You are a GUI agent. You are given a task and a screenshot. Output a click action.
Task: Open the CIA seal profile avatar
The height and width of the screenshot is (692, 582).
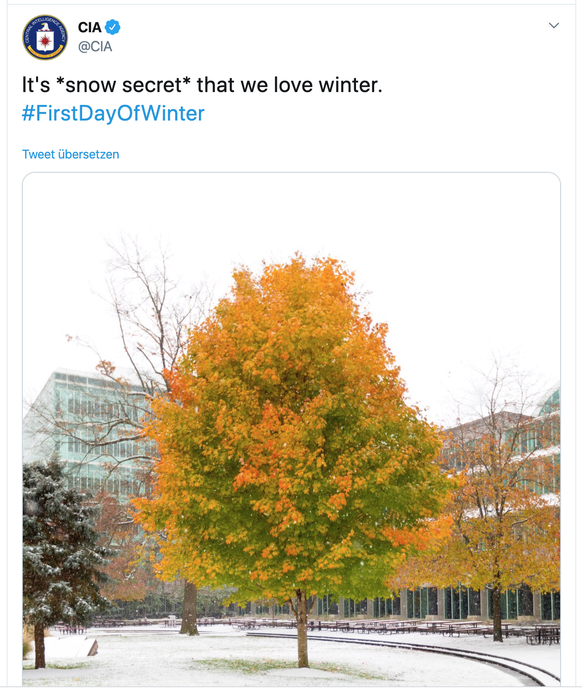click(x=45, y=37)
